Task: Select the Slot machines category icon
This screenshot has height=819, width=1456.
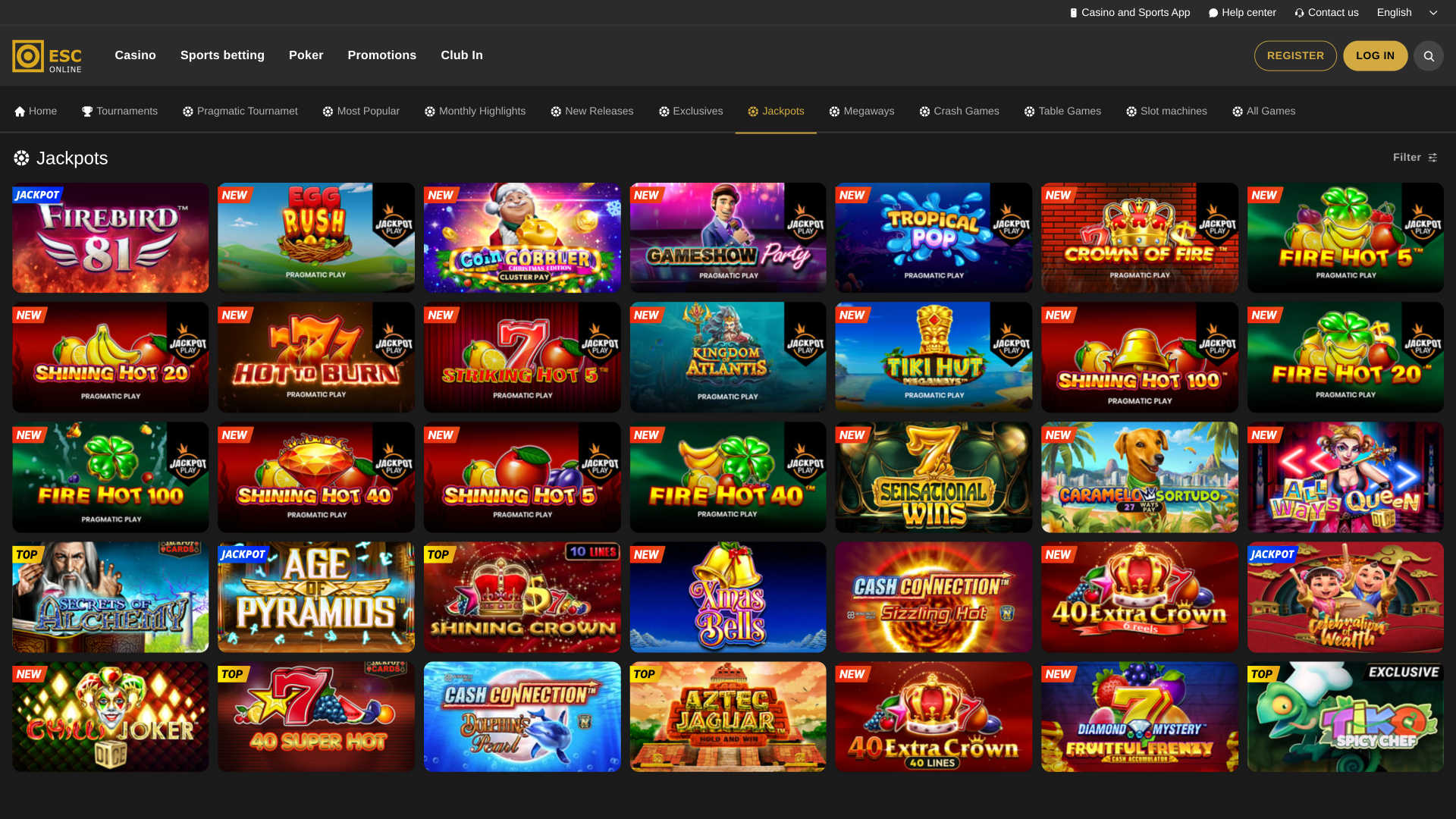Action: 1131,111
